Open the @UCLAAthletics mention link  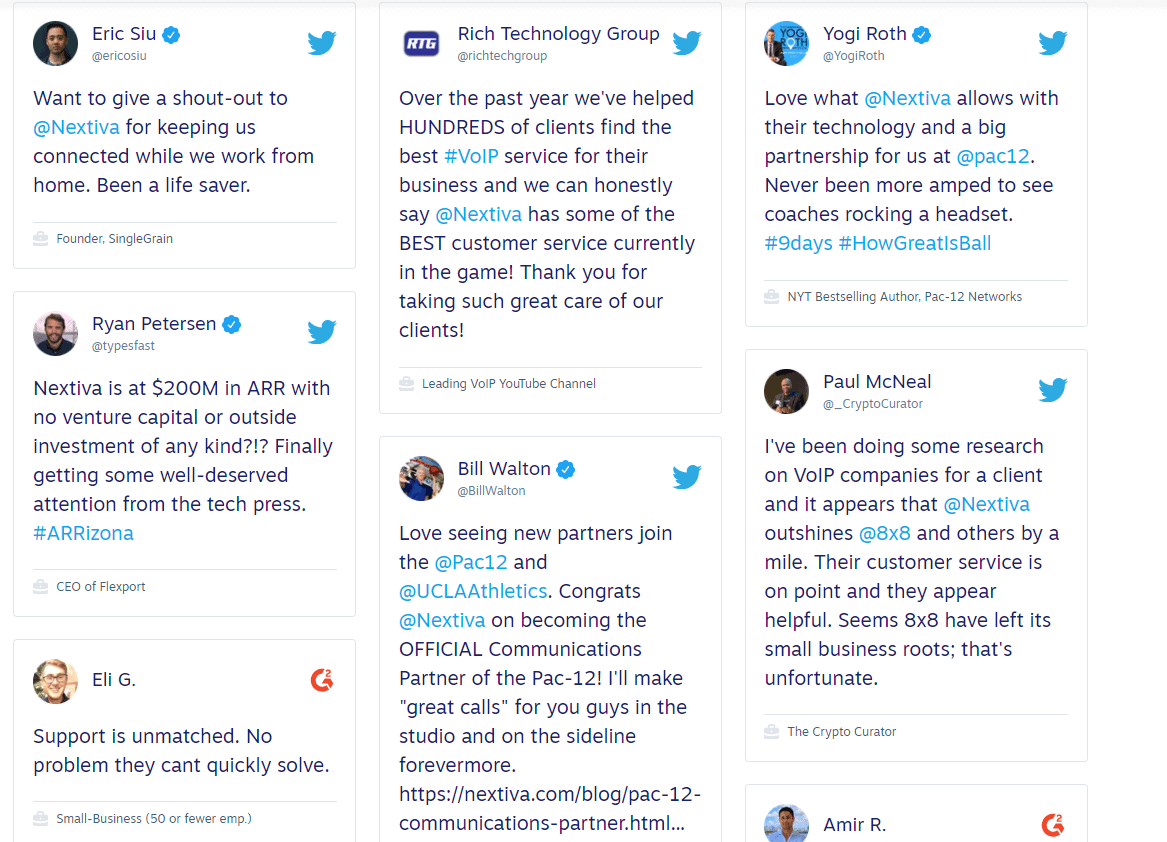[473, 592]
